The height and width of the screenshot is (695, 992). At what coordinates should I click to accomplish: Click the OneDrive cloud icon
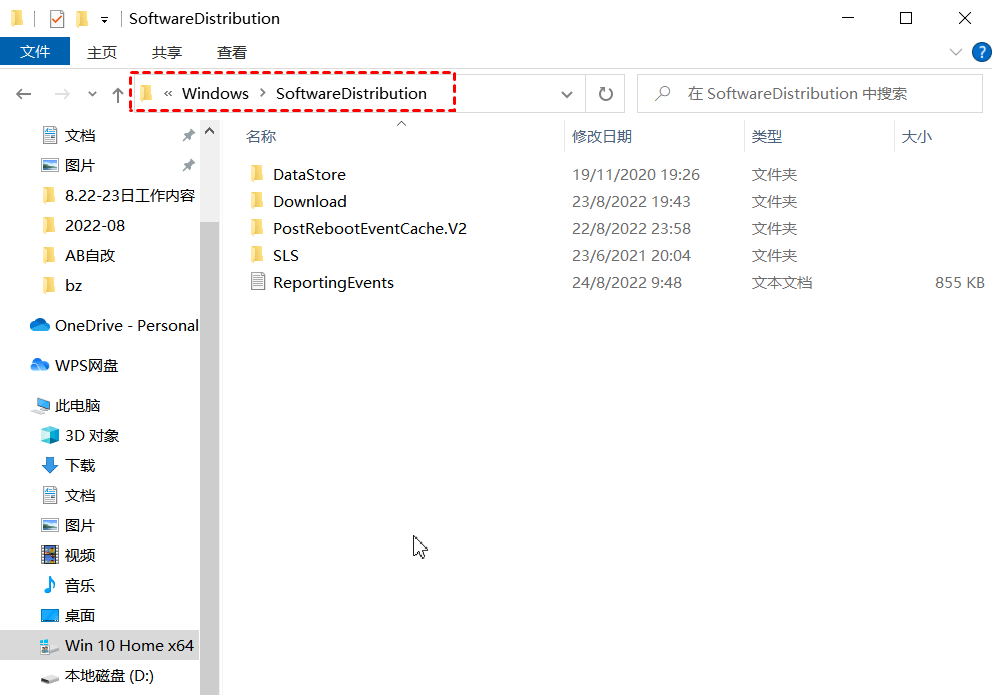40,325
